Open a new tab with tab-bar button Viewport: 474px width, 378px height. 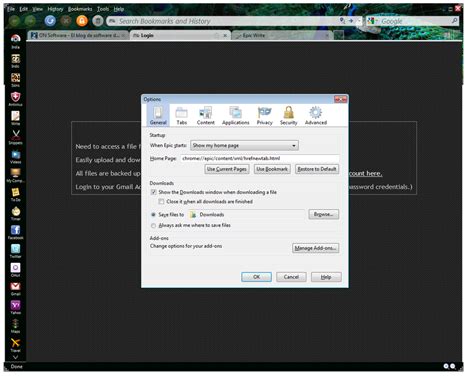339,35
